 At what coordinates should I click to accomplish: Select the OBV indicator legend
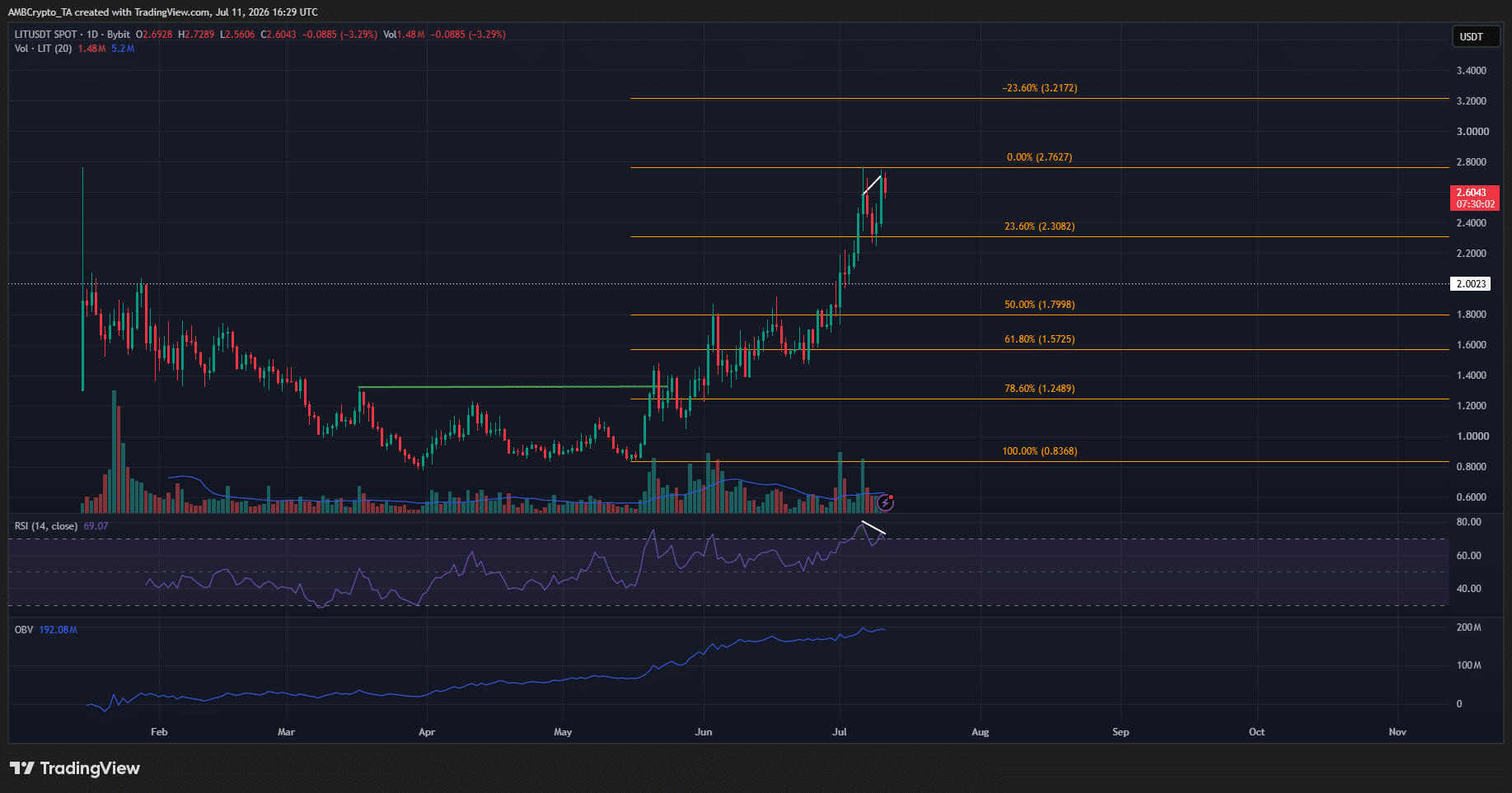point(24,630)
